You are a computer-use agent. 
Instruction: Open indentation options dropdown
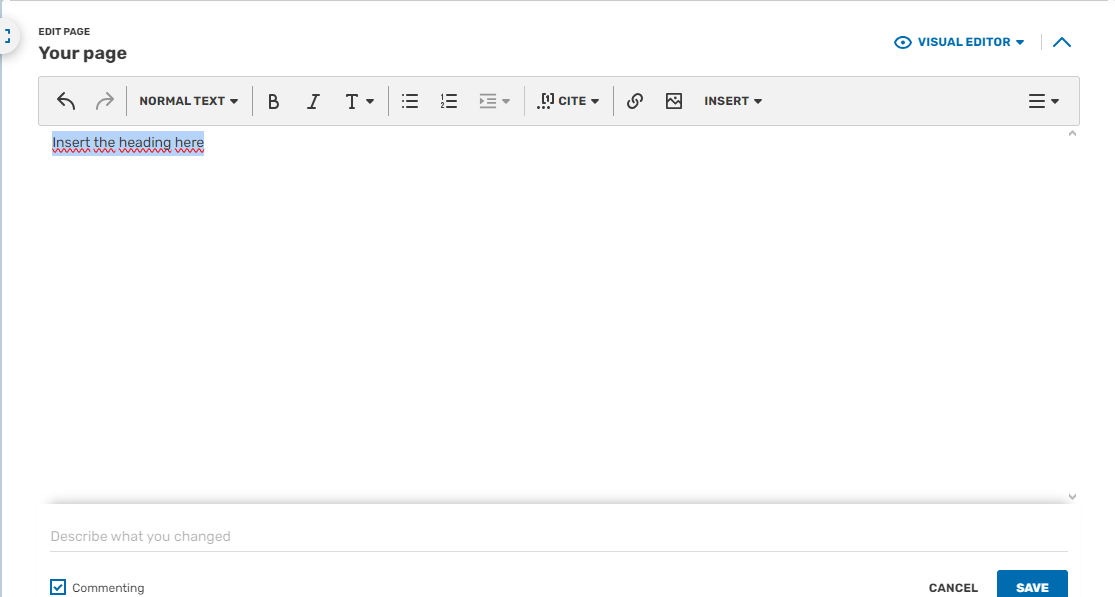(495, 101)
